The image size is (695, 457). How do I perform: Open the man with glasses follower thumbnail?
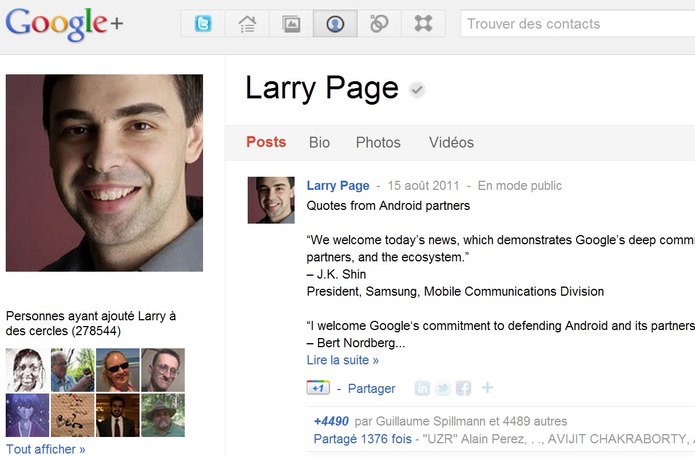click(163, 370)
